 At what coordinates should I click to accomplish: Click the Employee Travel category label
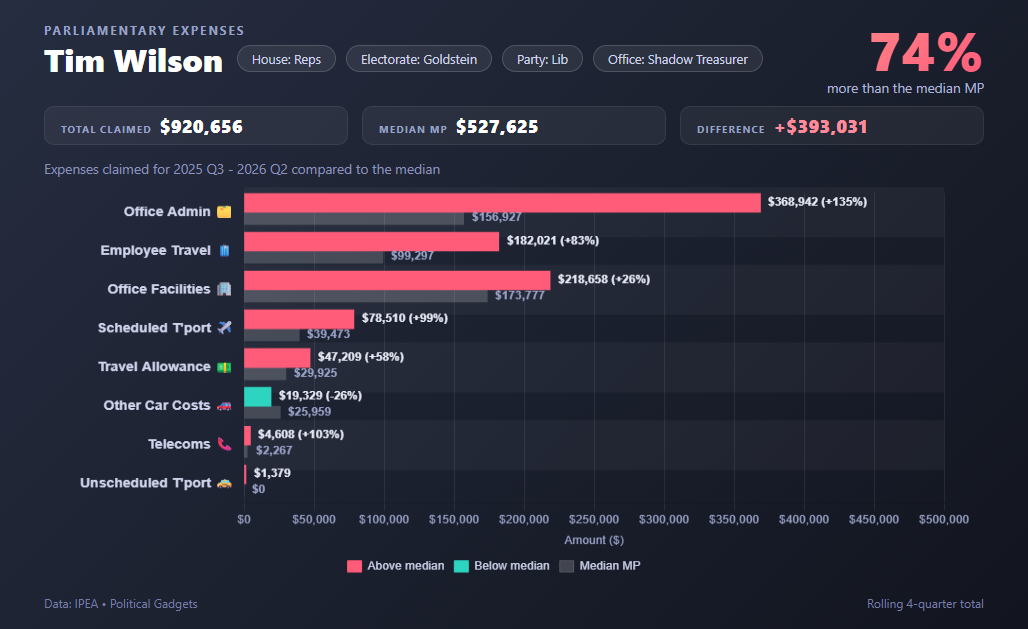click(x=155, y=250)
